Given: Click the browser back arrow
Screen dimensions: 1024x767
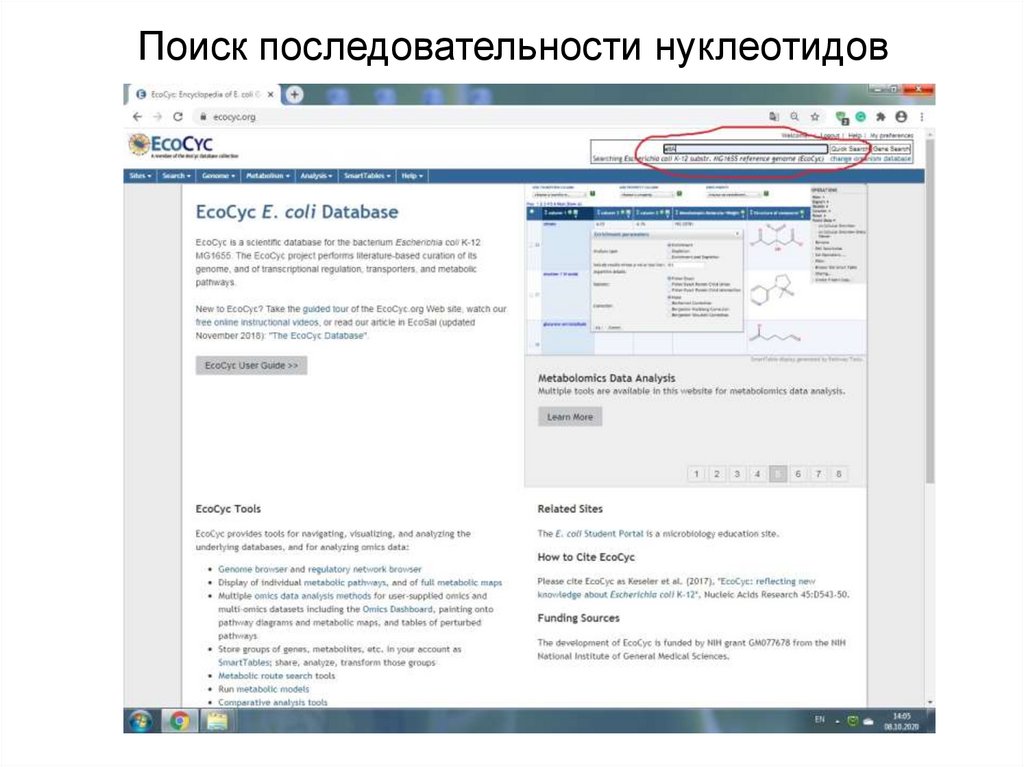Looking at the screenshot, I should coord(137,115).
